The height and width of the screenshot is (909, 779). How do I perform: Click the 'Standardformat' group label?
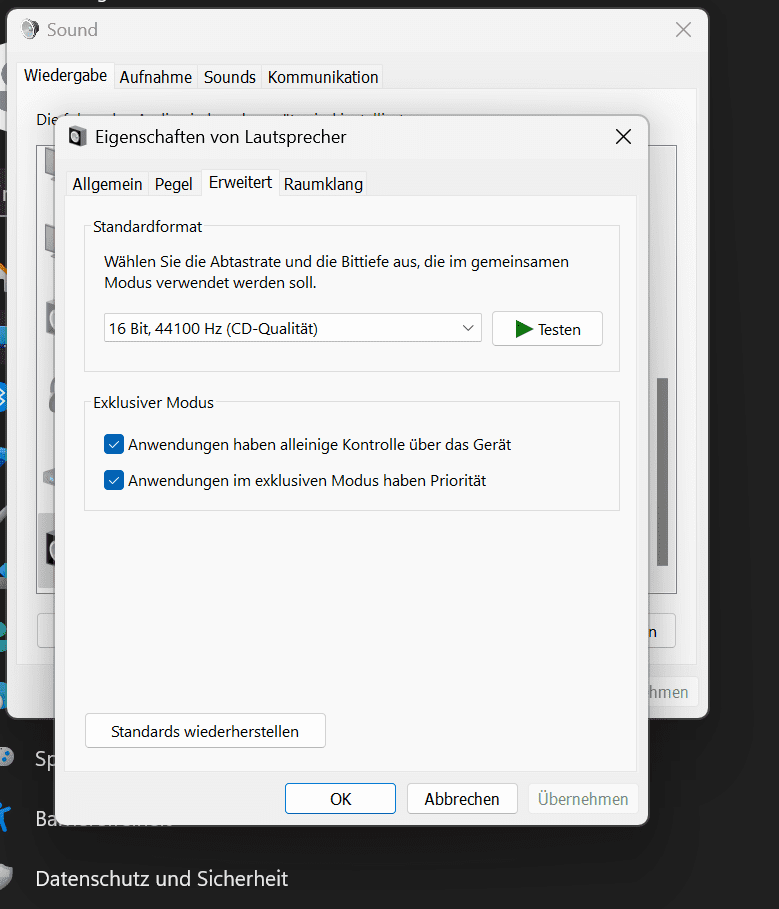pyautogui.click(x=147, y=227)
